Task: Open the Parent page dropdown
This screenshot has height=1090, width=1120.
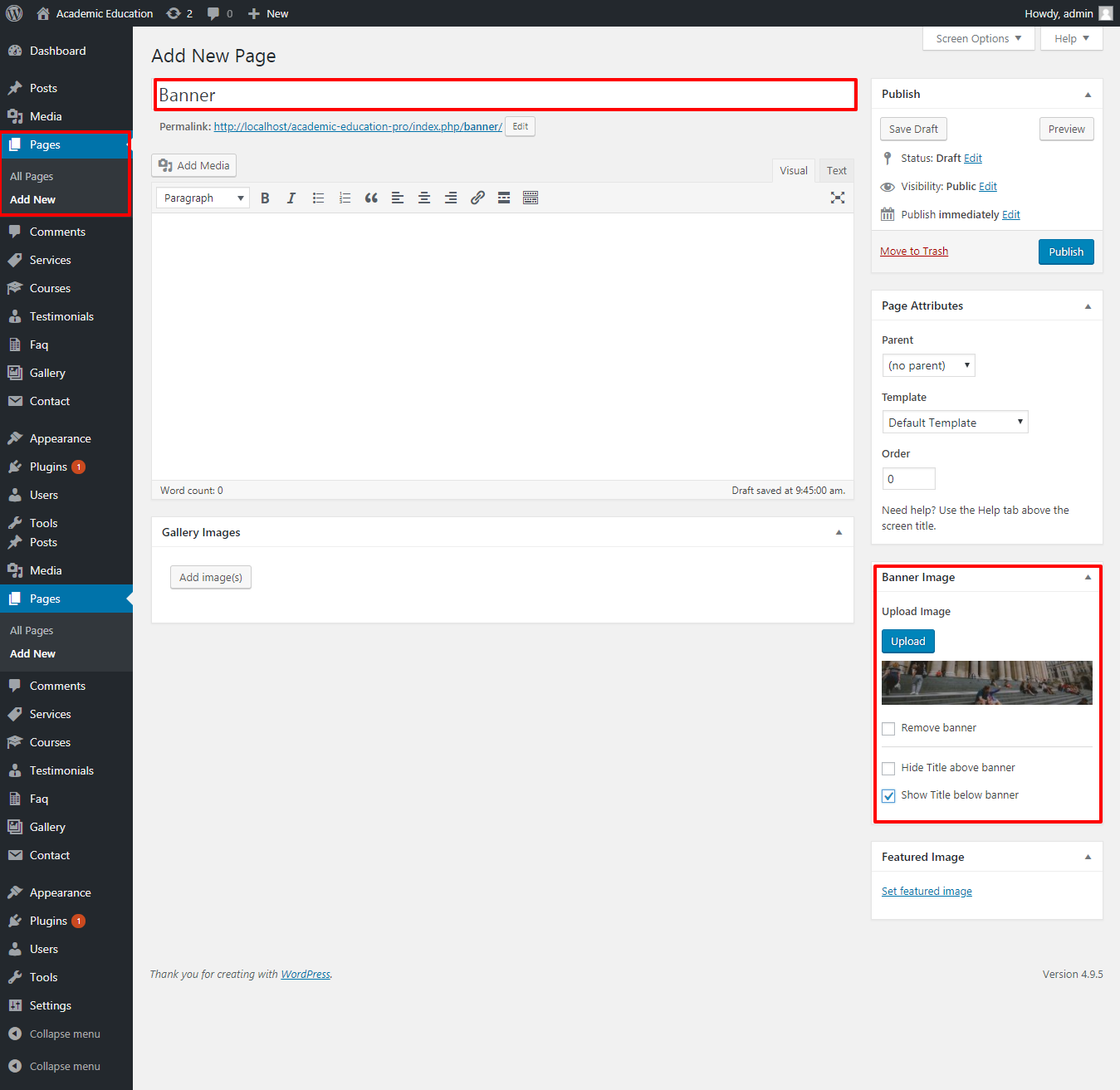Action: click(928, 366)
